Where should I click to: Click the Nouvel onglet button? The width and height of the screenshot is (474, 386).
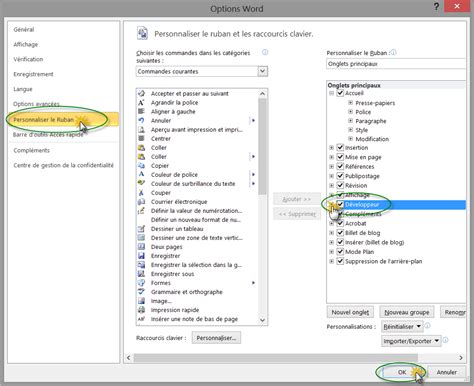350,312
